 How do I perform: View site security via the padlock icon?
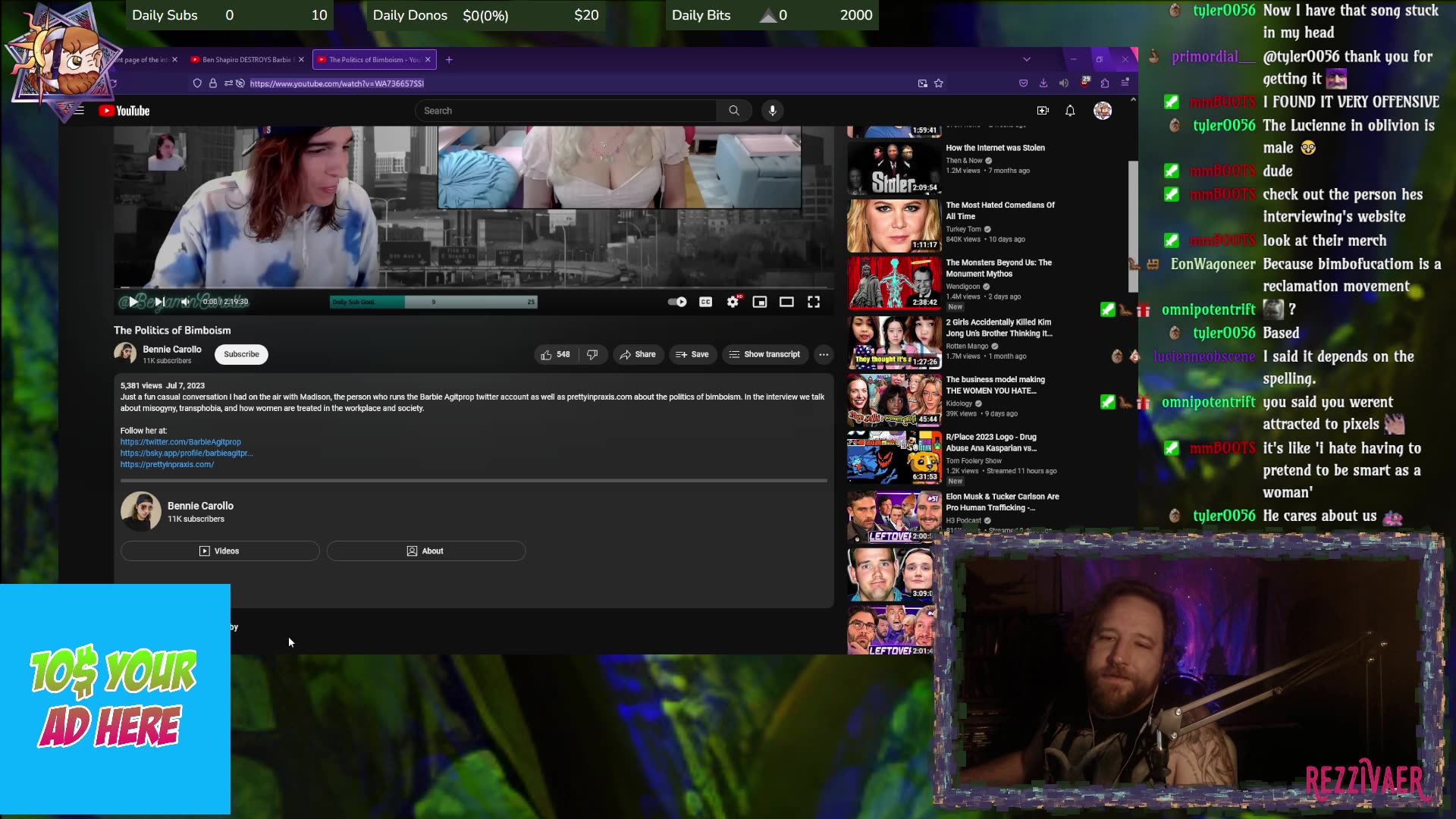tap(213, 83)
